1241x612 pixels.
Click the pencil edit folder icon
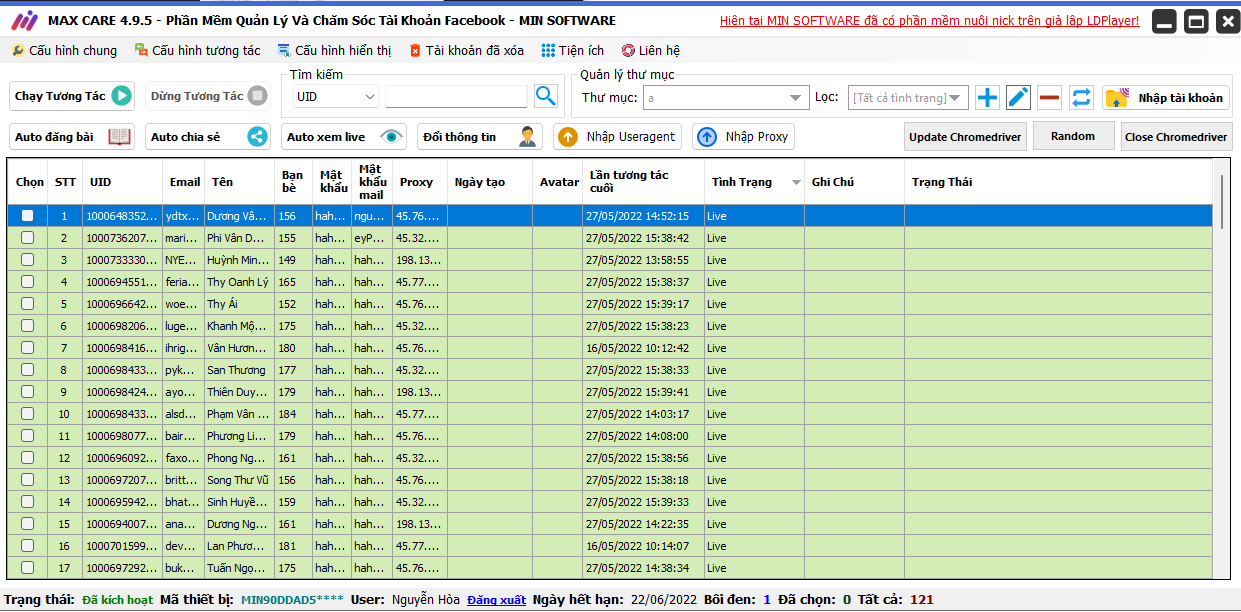[x=1018, y=97]
